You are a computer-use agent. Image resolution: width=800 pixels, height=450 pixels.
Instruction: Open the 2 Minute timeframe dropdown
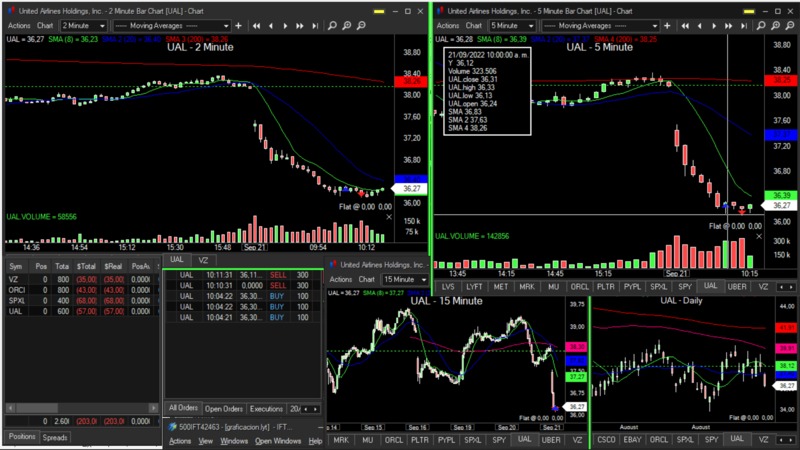click(x=83, y=25)
